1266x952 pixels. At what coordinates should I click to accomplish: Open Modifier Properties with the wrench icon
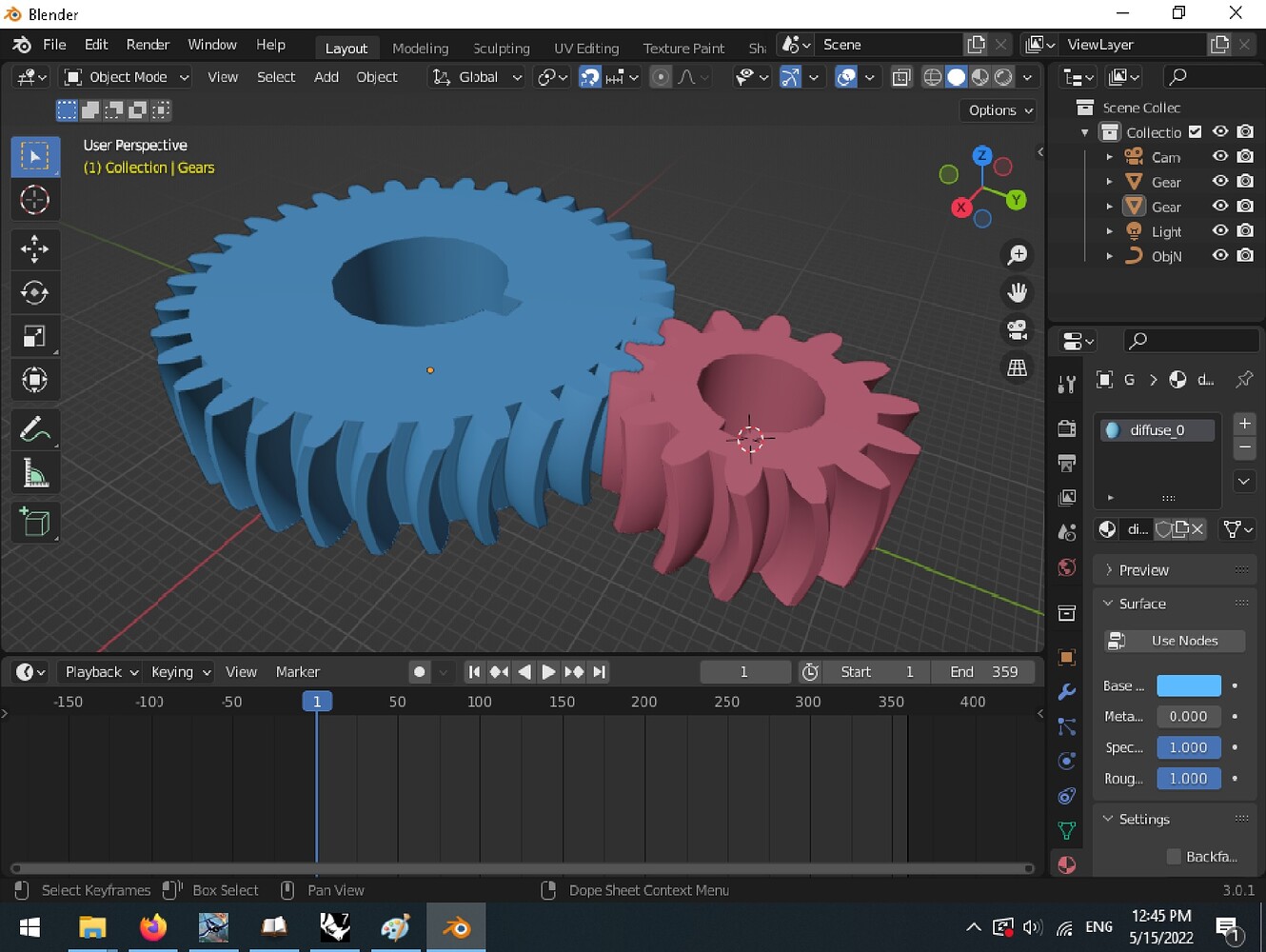click(x=1066, y=692)
